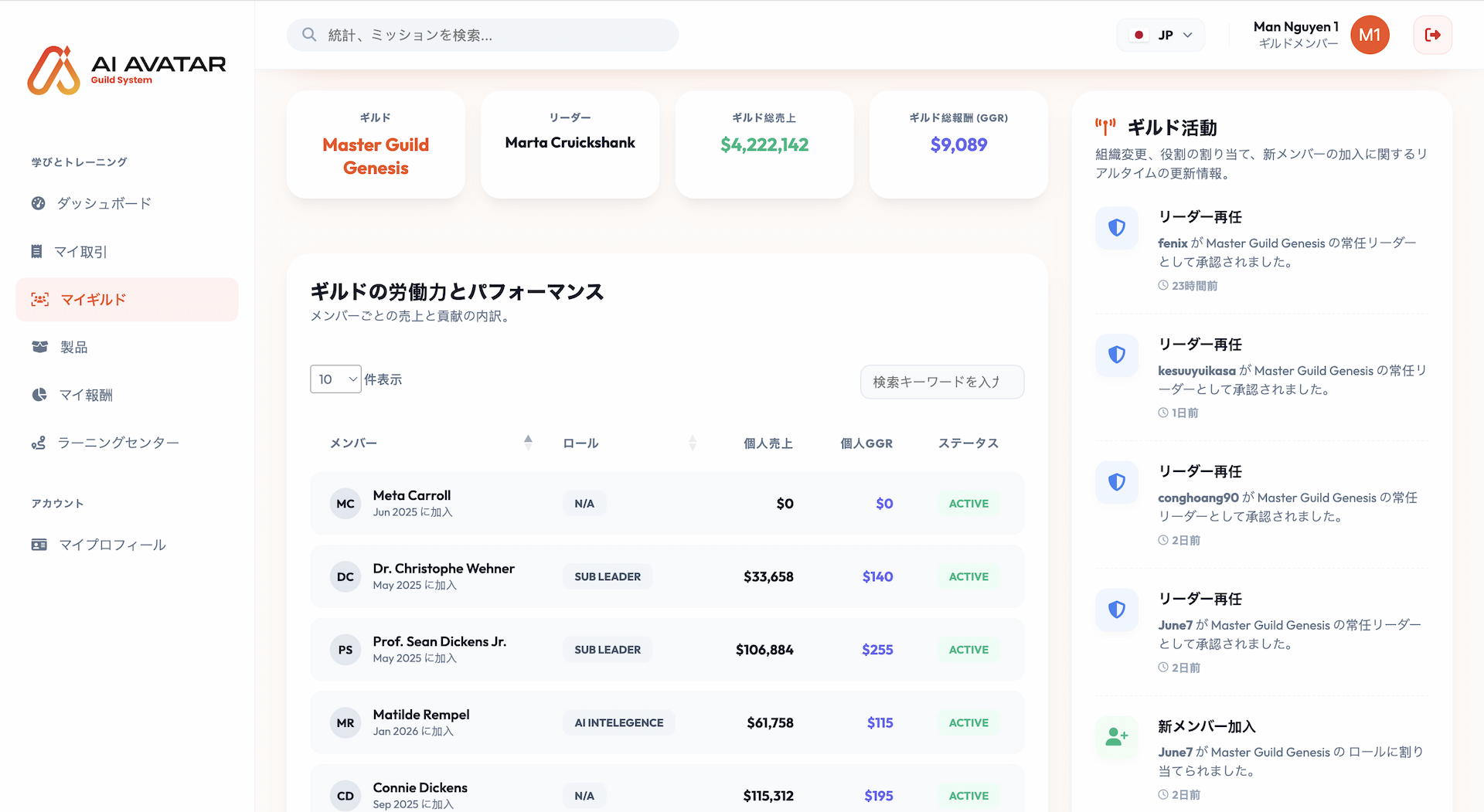Viewport: 1484px width, 812px height.
Task: Click shield icon for fenix leader reappointment
Action: 1116,228
